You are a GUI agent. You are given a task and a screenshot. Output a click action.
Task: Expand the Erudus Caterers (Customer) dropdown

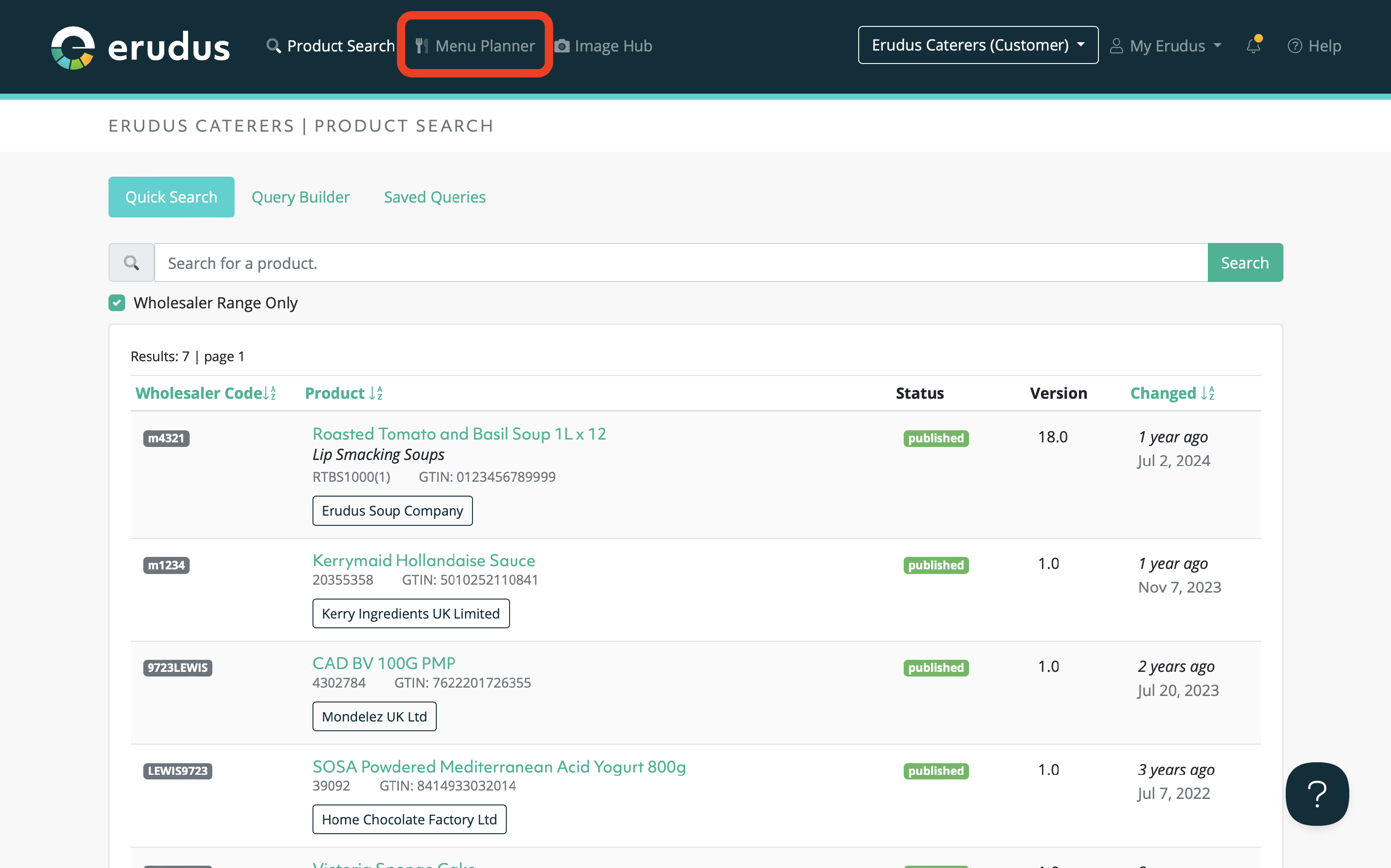tap(978, 45)
